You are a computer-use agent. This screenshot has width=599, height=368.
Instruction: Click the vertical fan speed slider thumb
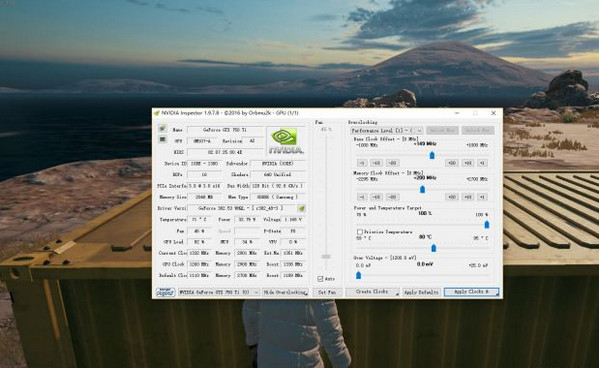(x=326, y=256)
